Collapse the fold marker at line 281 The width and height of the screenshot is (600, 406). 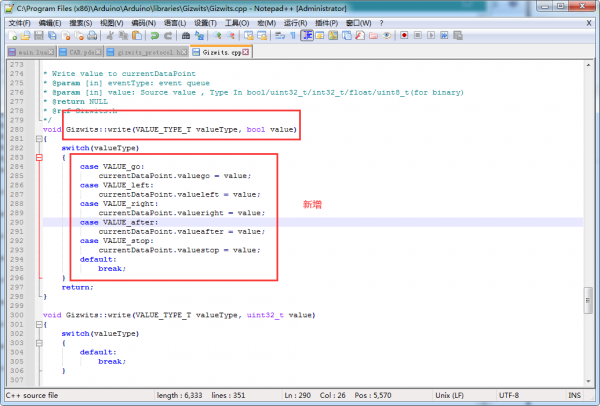(39, 139)
